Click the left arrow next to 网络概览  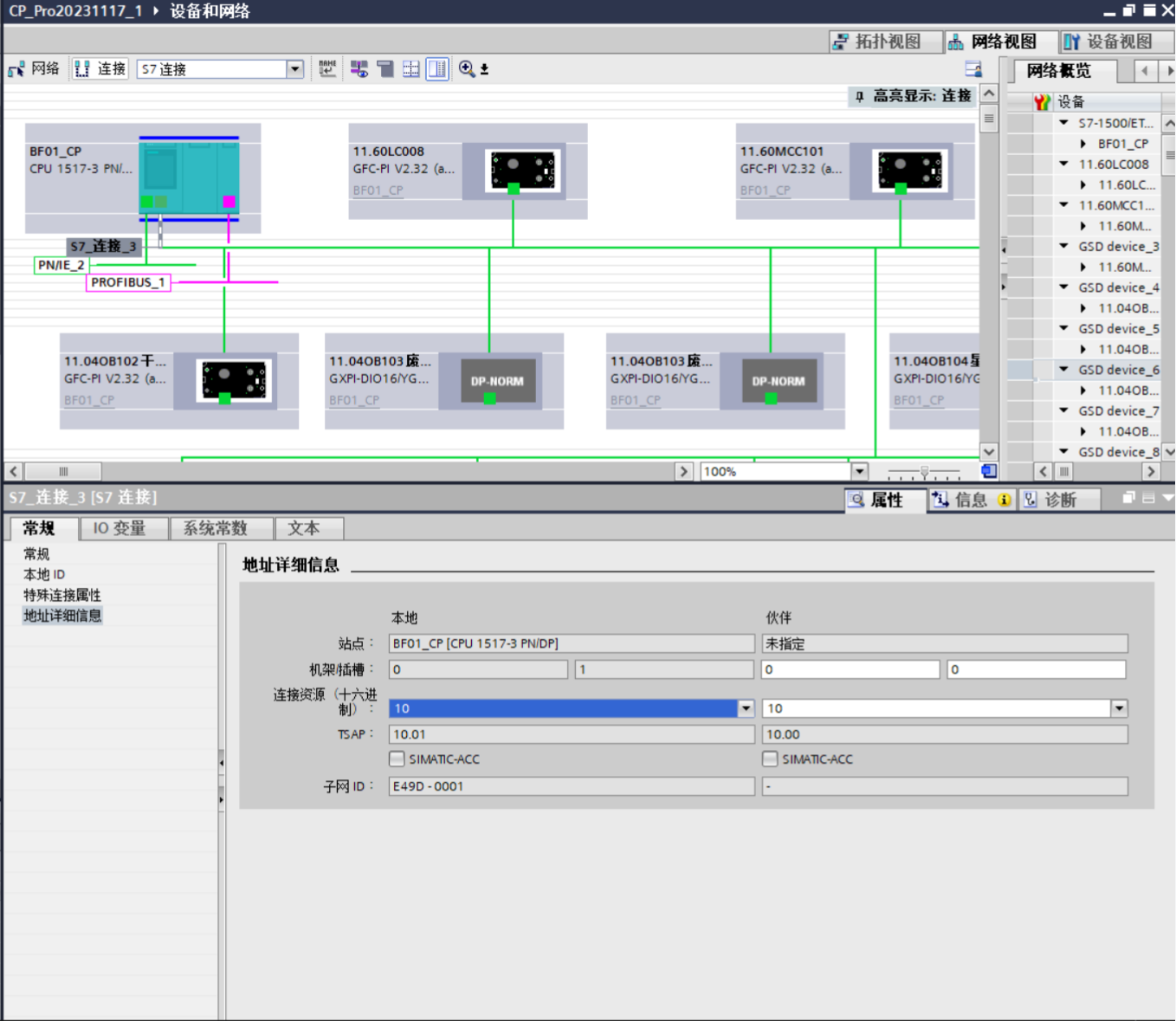tap(1145, 71)
